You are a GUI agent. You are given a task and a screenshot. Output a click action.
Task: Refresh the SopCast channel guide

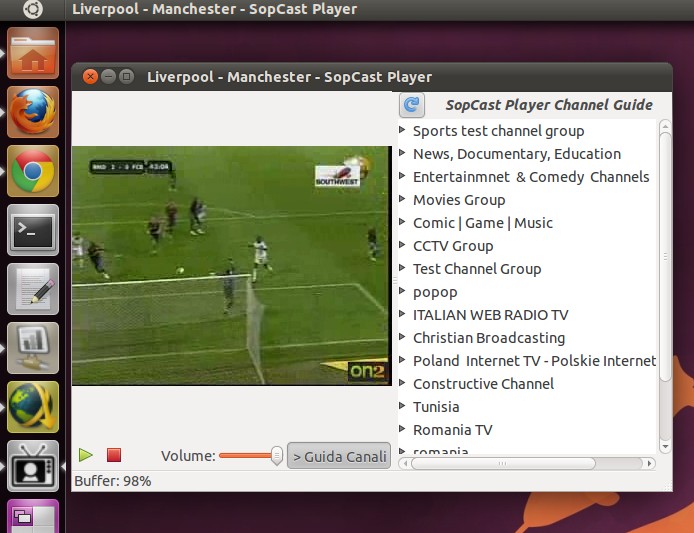coord(412,104)
